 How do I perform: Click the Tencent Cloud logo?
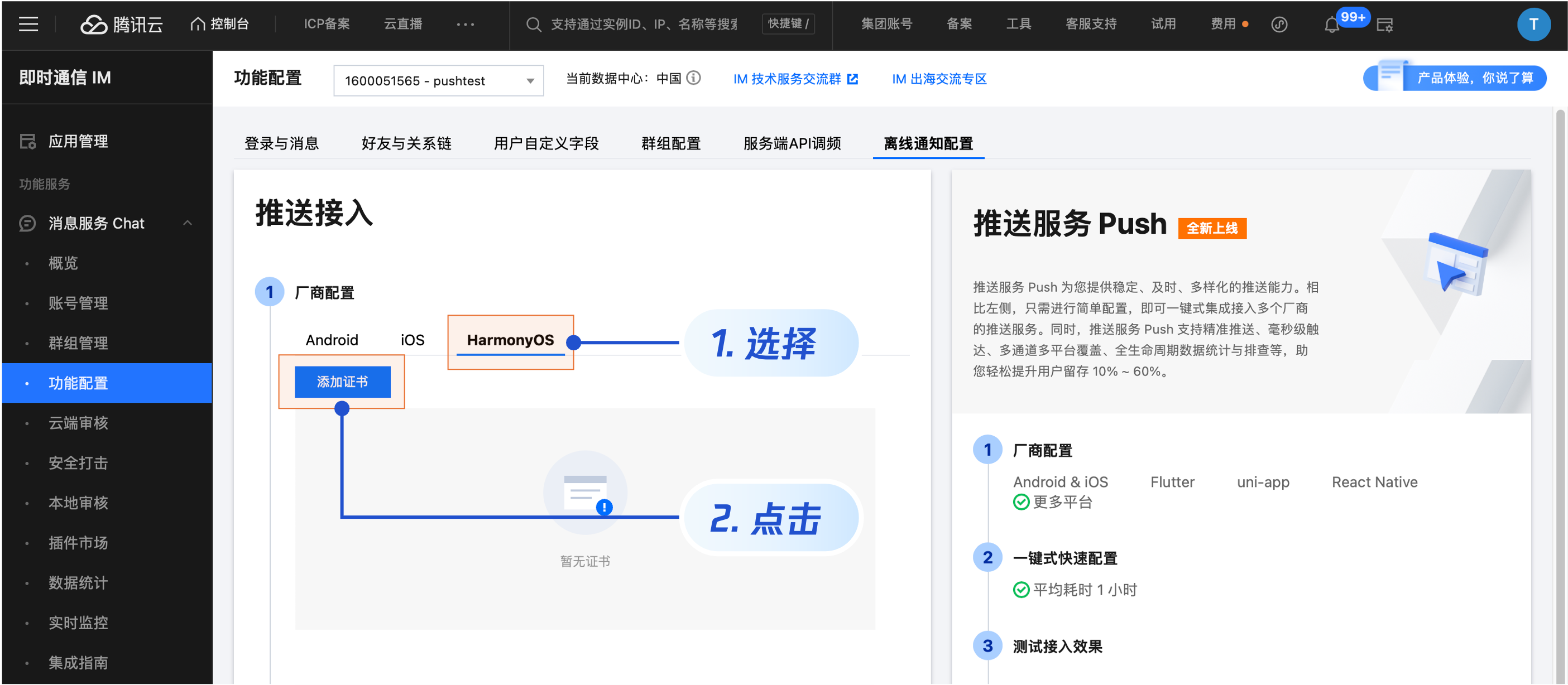tap(122, 25)
